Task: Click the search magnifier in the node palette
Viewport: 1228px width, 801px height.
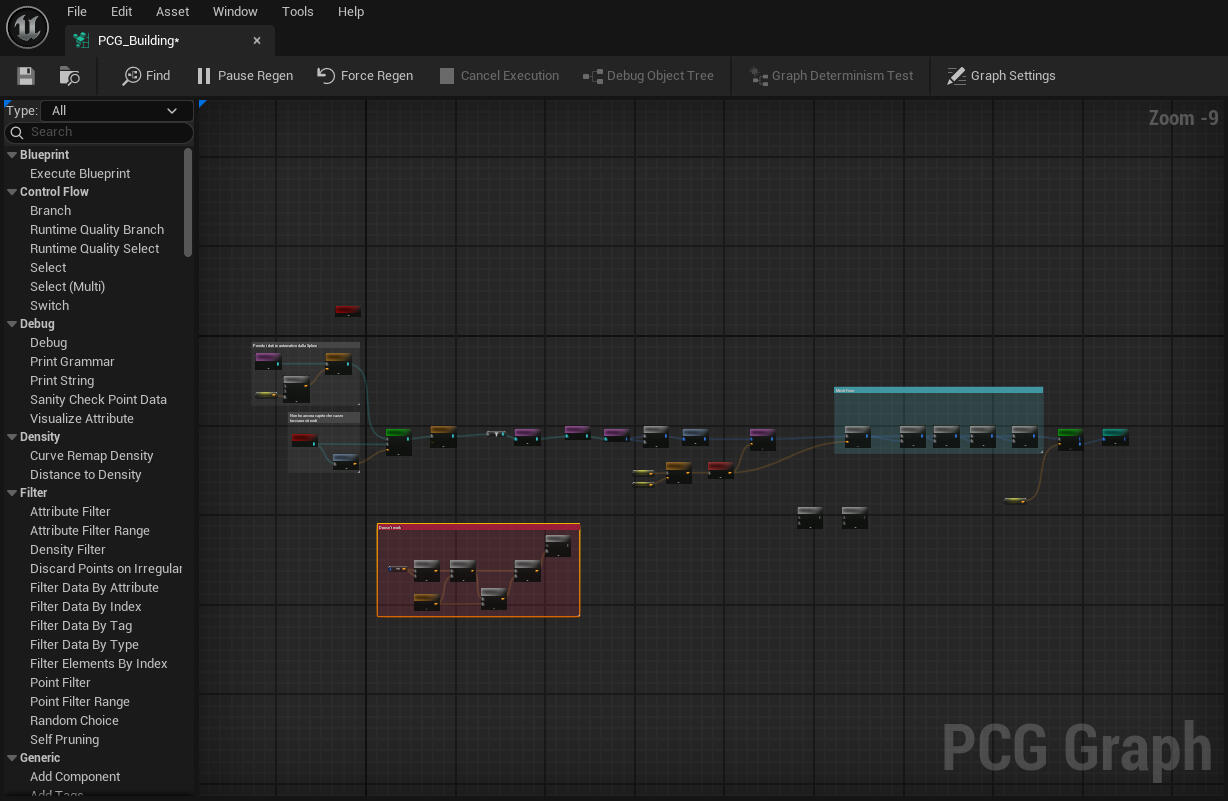Action: coord(18,132)
